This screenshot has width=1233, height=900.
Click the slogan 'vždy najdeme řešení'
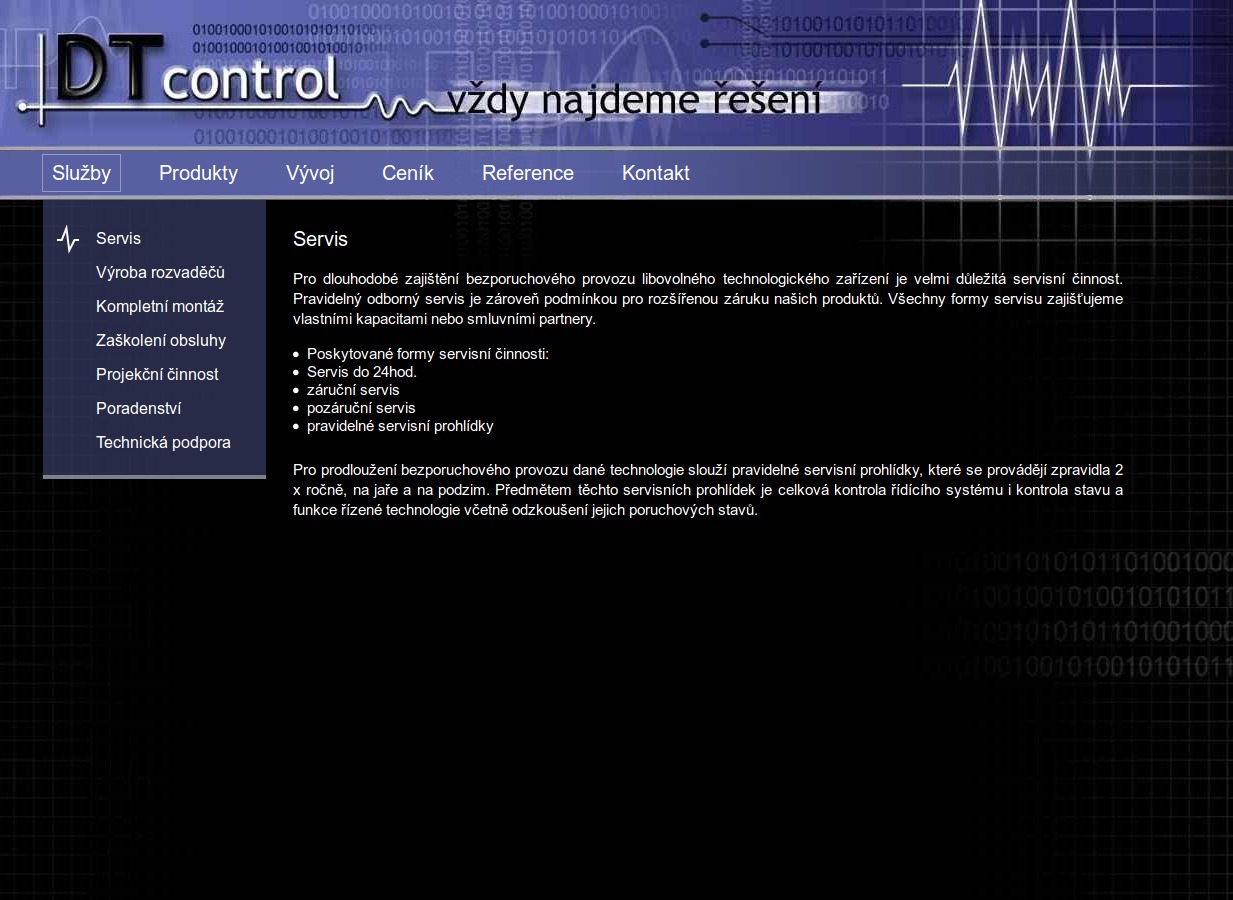(634, 100)
